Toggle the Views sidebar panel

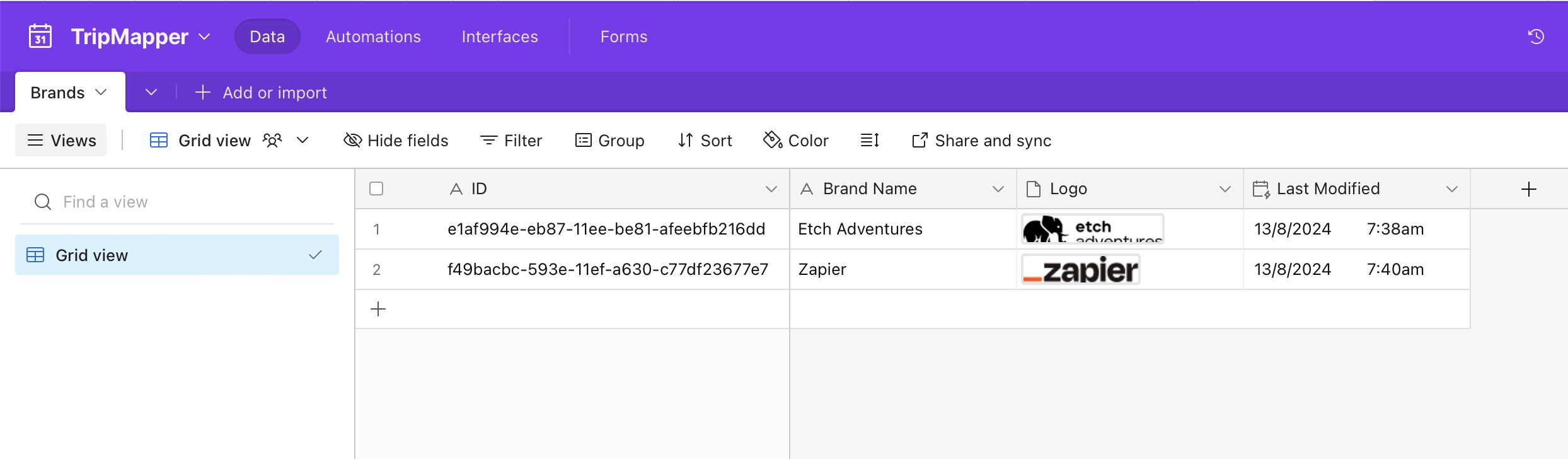[x=61, y=140]
